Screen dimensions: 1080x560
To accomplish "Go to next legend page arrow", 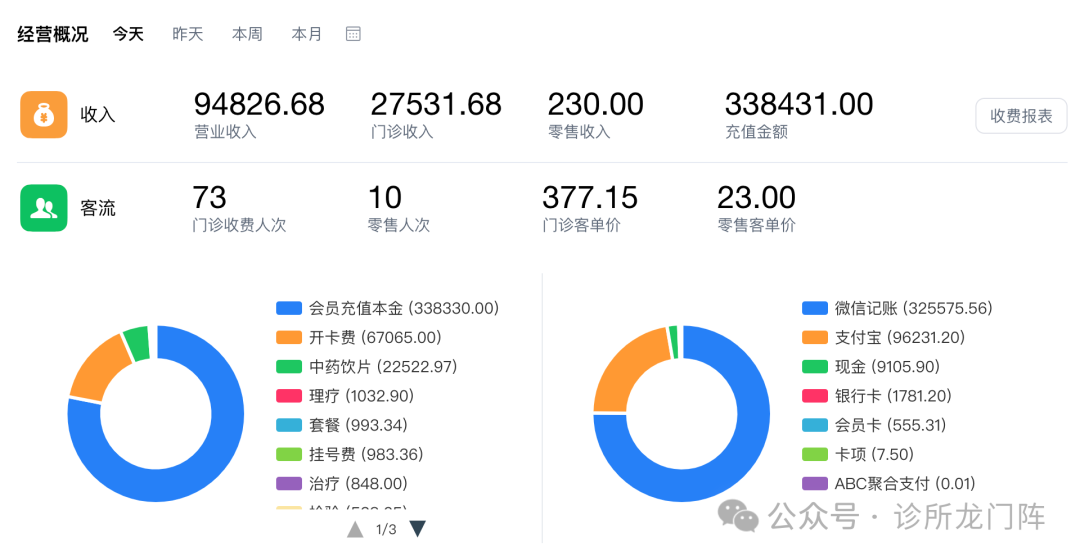I will (x=418, y=529).
